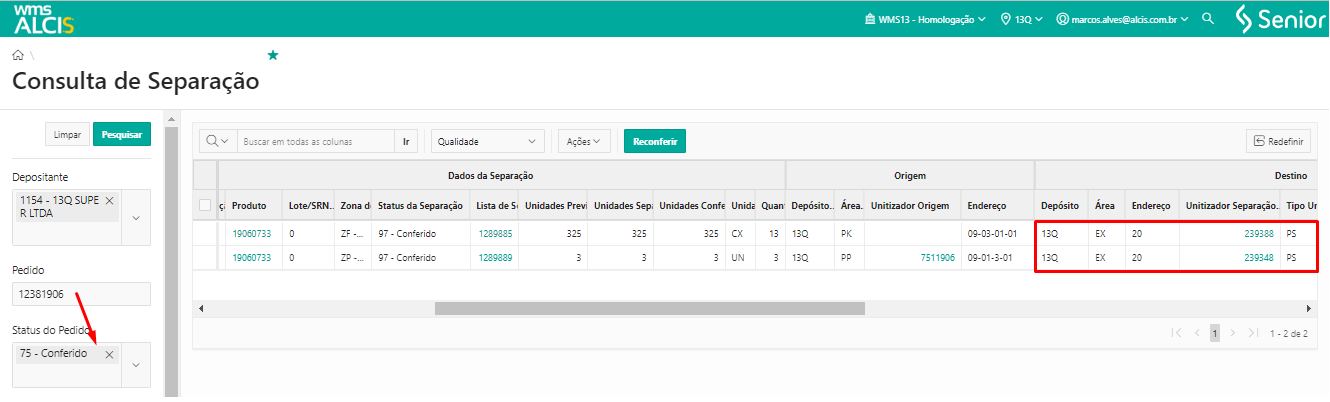This screenshot has height=402, width=1330.
Task: Click the 09-01-3-01 address cell
Action: pyautogui.click(x=991, y=257)
